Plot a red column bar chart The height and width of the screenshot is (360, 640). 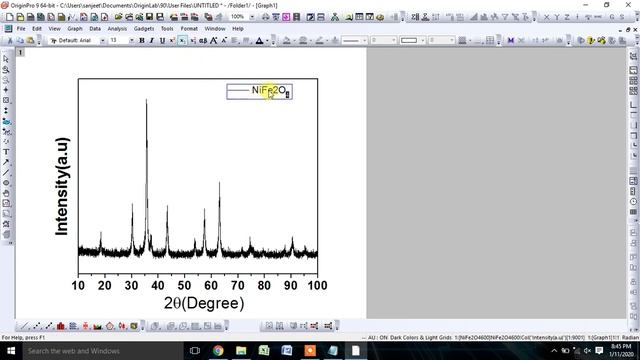(x=61, y=326)
